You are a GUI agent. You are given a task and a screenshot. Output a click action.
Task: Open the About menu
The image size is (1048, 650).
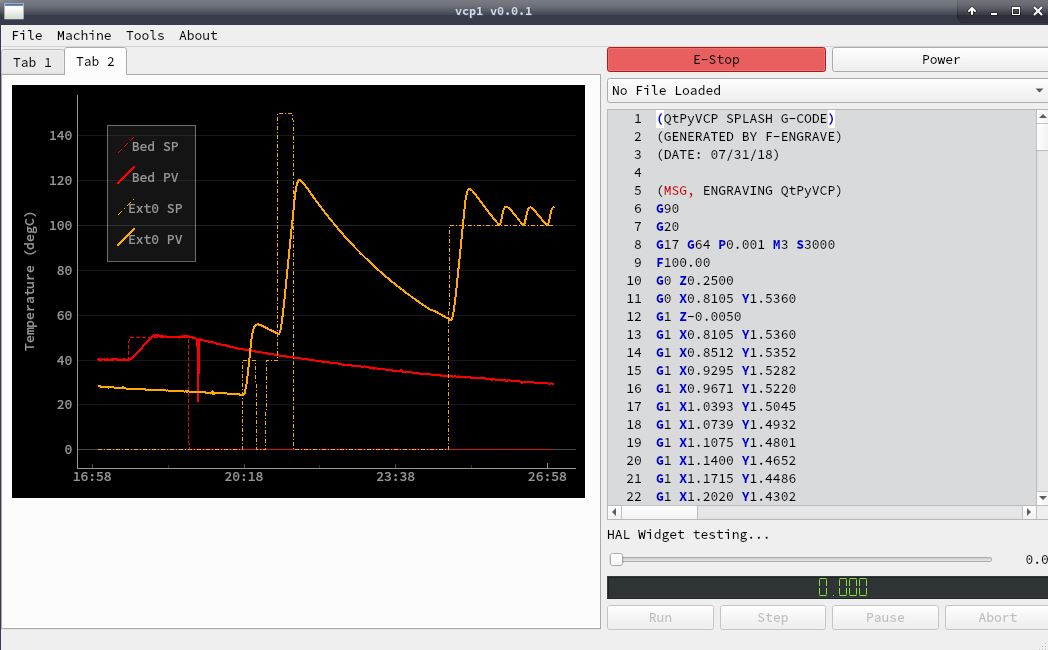(x=198, y=35)
